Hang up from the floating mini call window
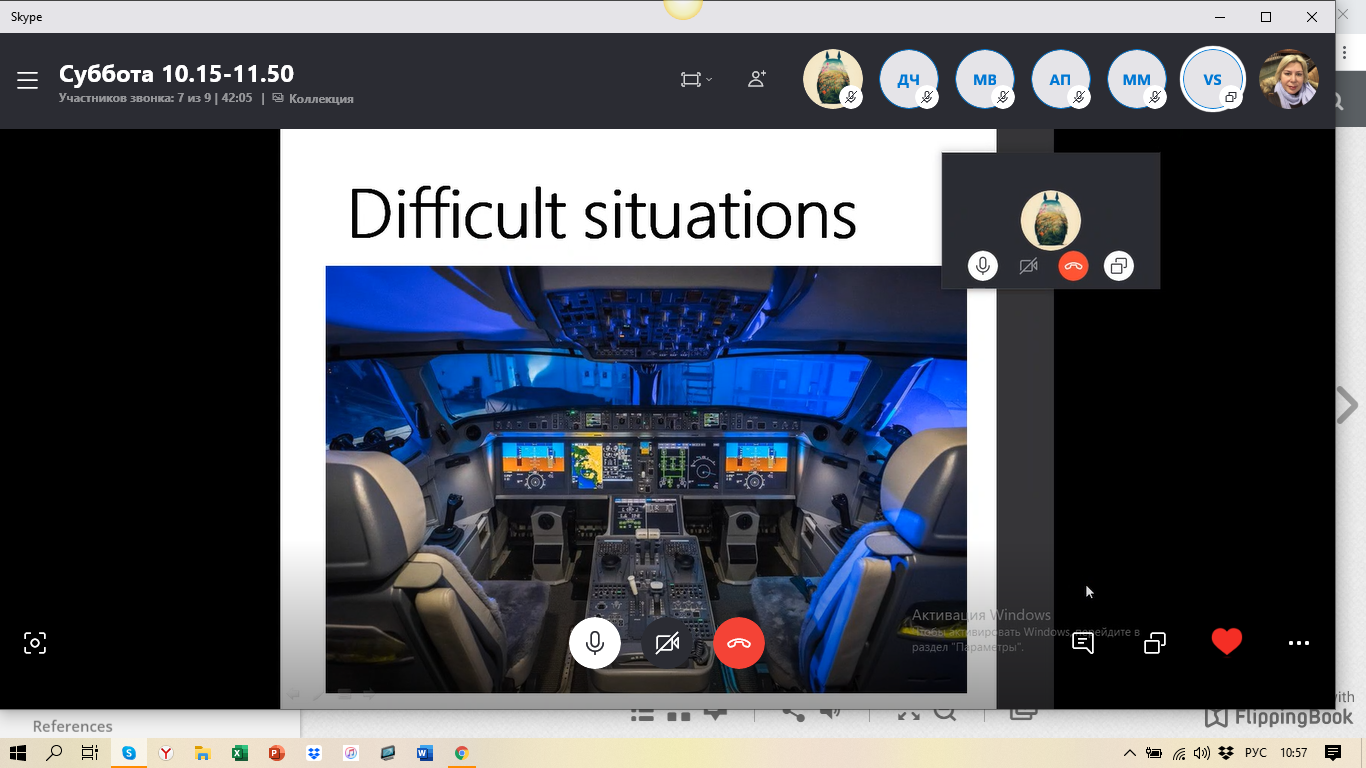Viewport: 1366px width, 768px height. pyautogui.click(x=1073, y=266)
